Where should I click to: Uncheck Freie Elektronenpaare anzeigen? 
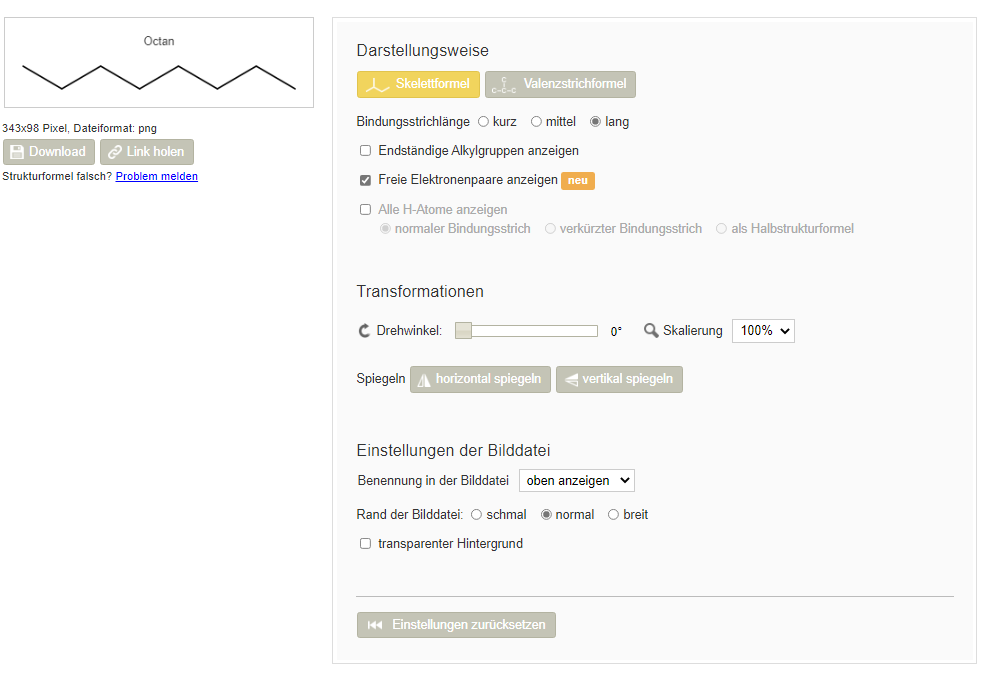[366, 180]
